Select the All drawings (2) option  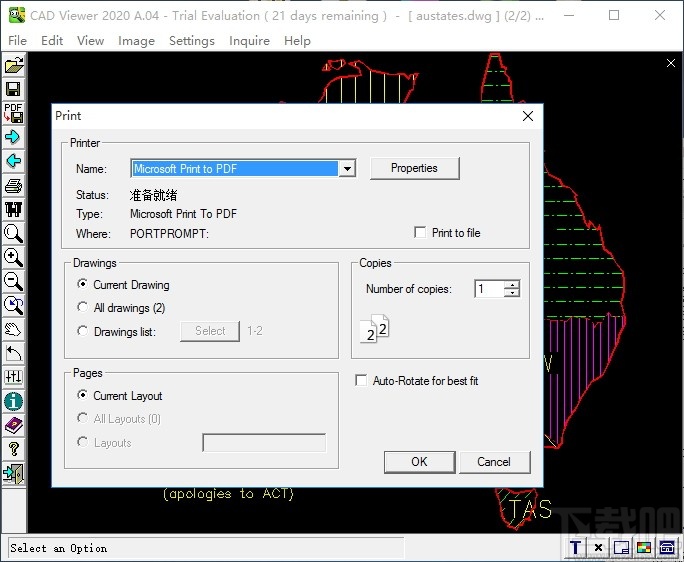[x=82, y=307]
